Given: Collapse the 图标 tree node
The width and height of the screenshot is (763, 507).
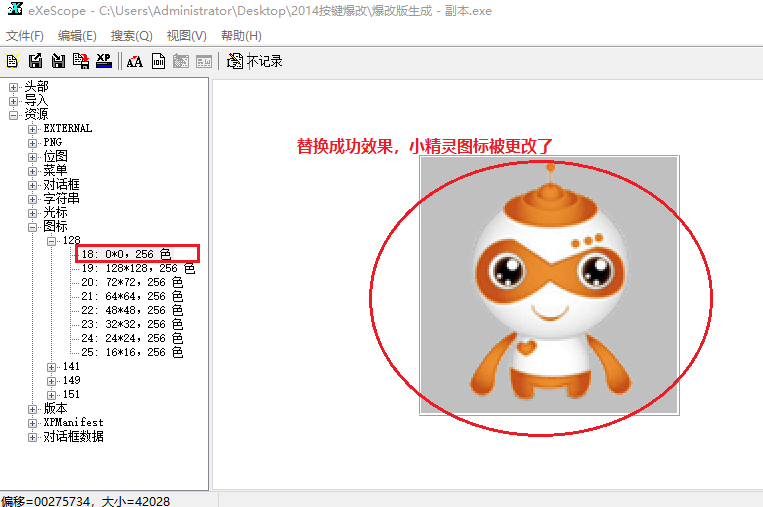Looking at the screenshot, I should [x=33, y=227].
